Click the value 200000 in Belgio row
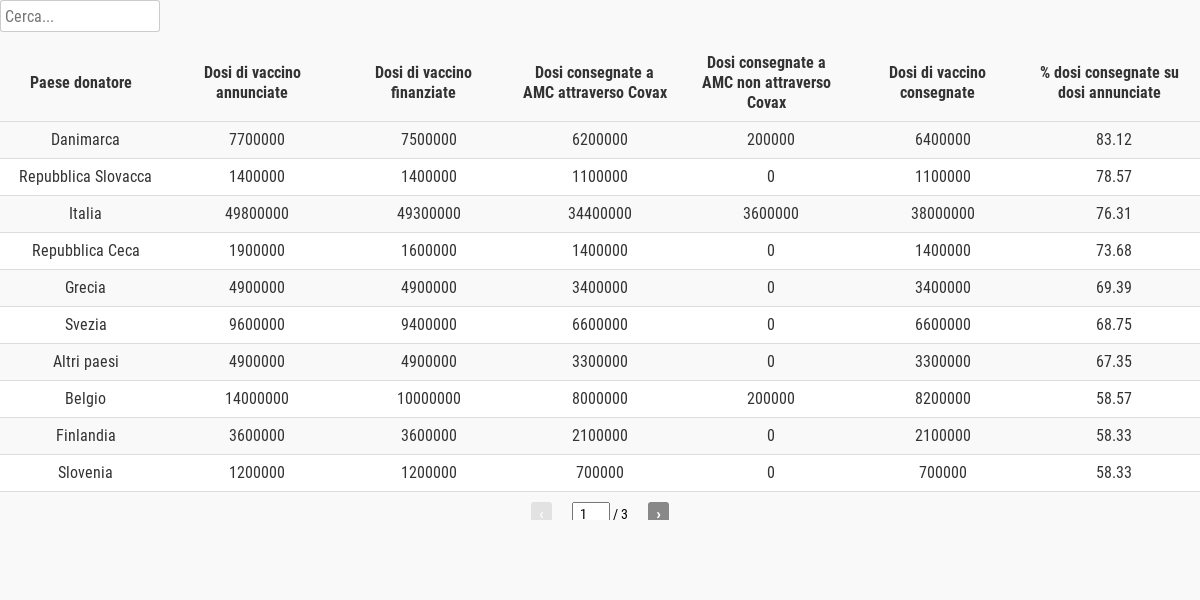Screen dimensions: 1200x600 (771, 399)
